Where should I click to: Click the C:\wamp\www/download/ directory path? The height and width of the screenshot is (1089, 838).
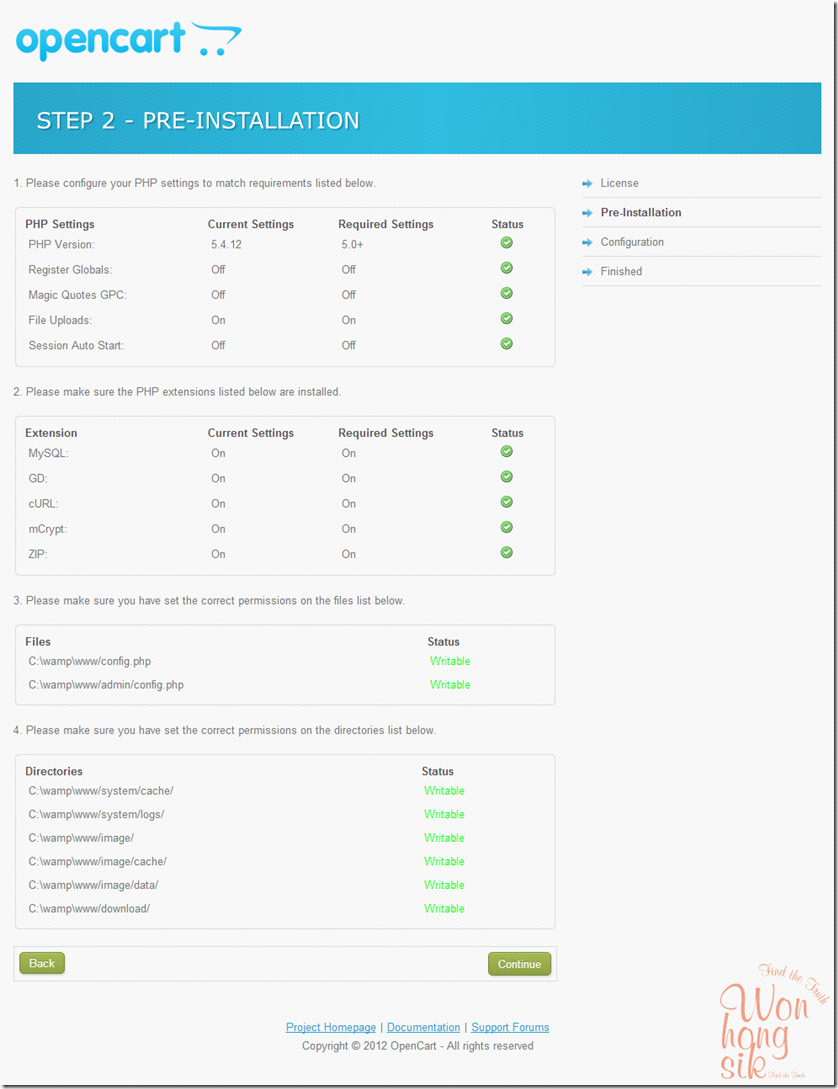(x=89, y=909)
